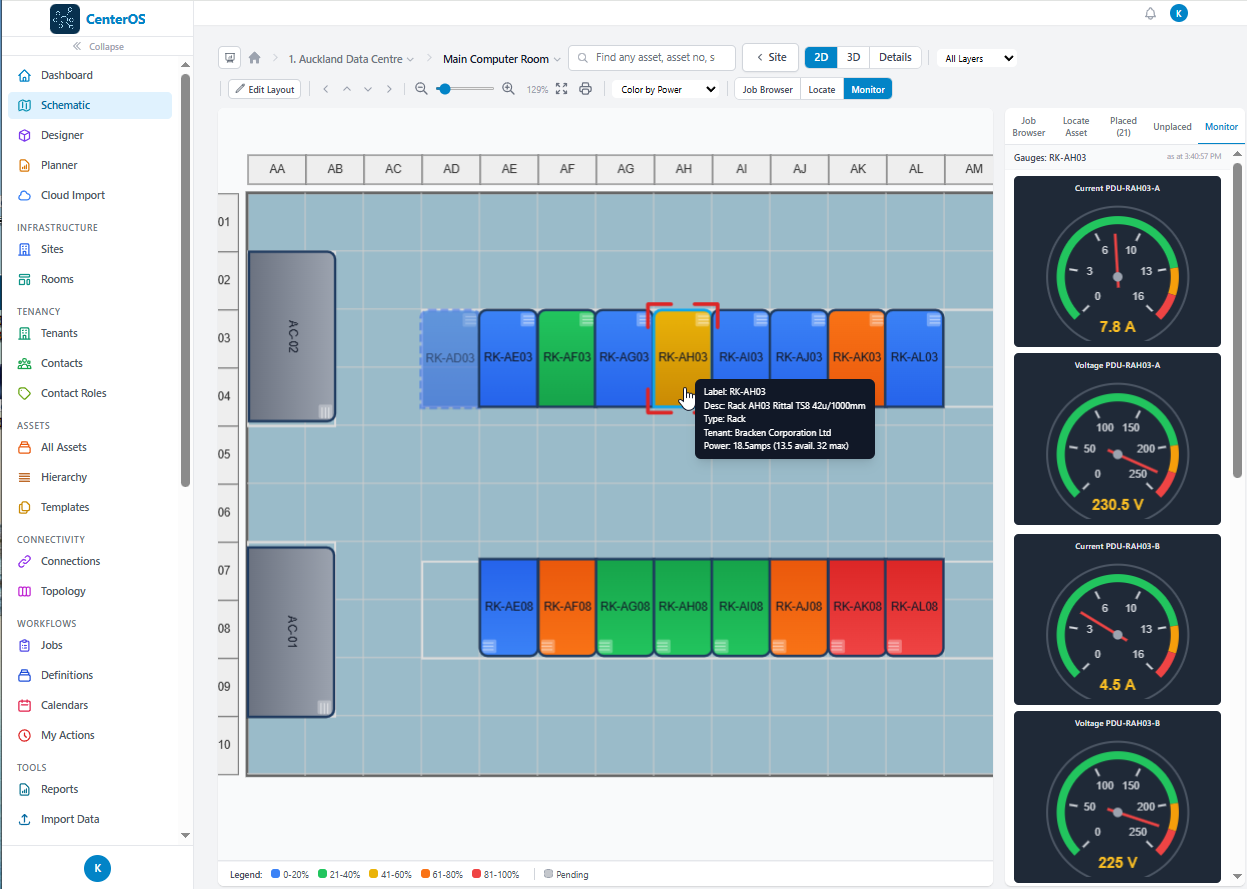This screenshot has height=889, width=1247.
Task: Pan layout up with arrow
Action: click(347, 89)
